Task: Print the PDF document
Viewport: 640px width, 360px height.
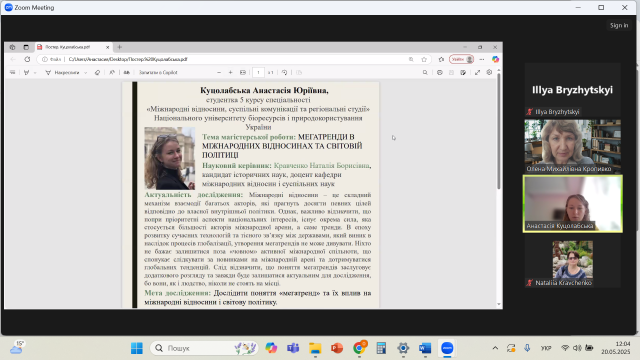Action: (x=440, y=72)
